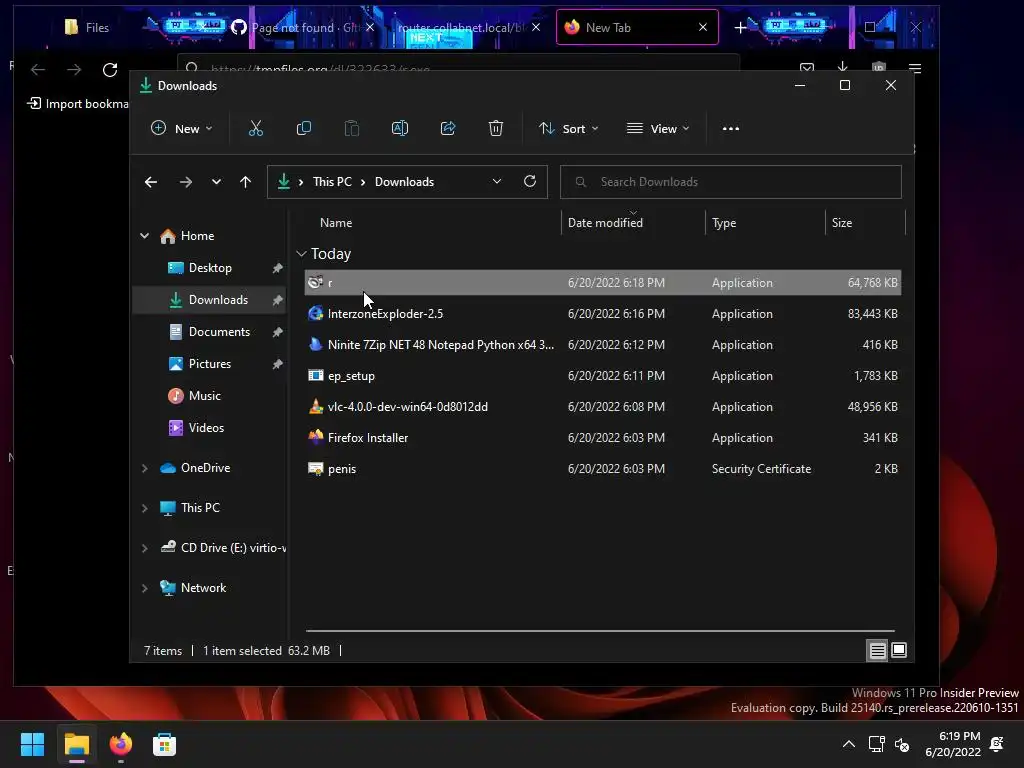Select the Firefox Installer file

[x=603, y=438]
